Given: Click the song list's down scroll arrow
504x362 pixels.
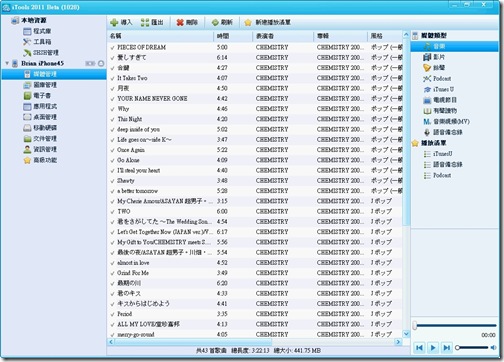Looking at the screenshot, I should click(406, 334).
